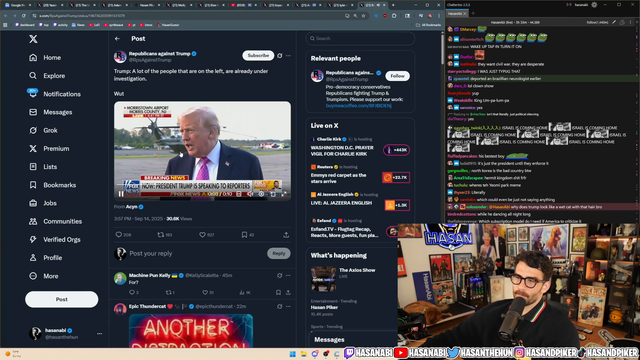
Task: Bookmark Machine Pun Kelly's reply
Action: 278,292
